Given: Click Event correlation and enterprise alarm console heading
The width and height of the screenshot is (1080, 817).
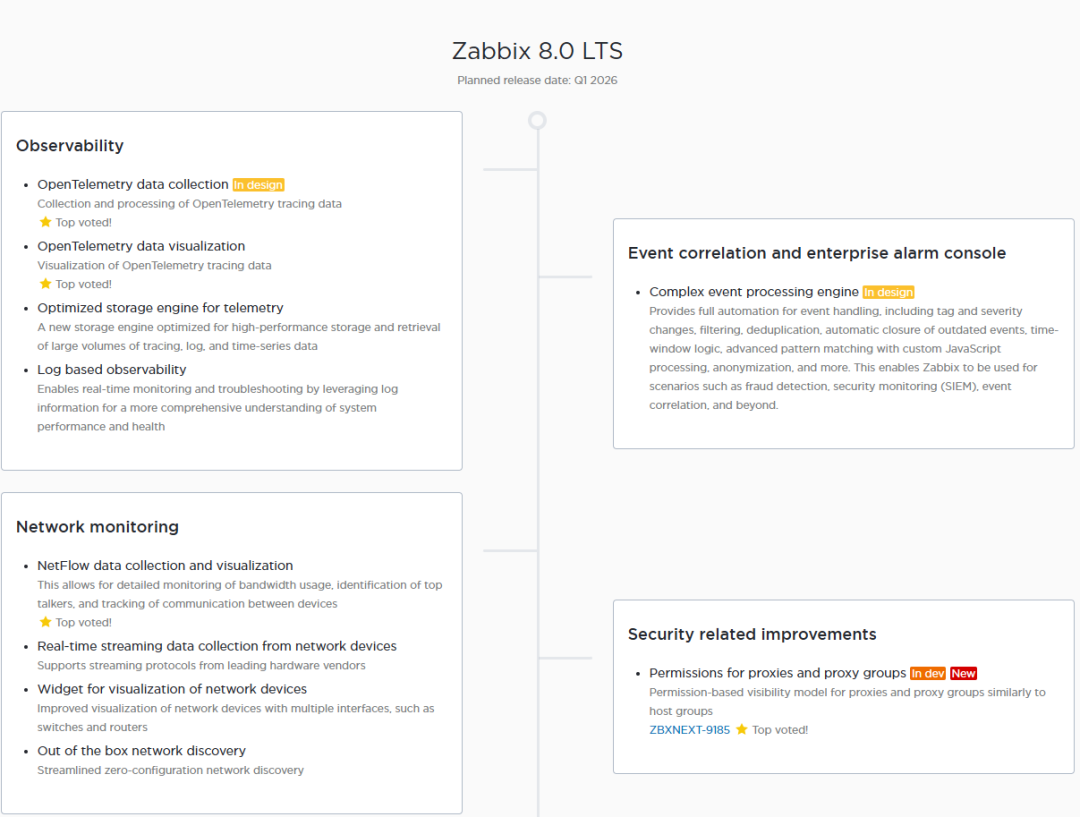Looking at the screenshot, I should click(x=816, y=253).
